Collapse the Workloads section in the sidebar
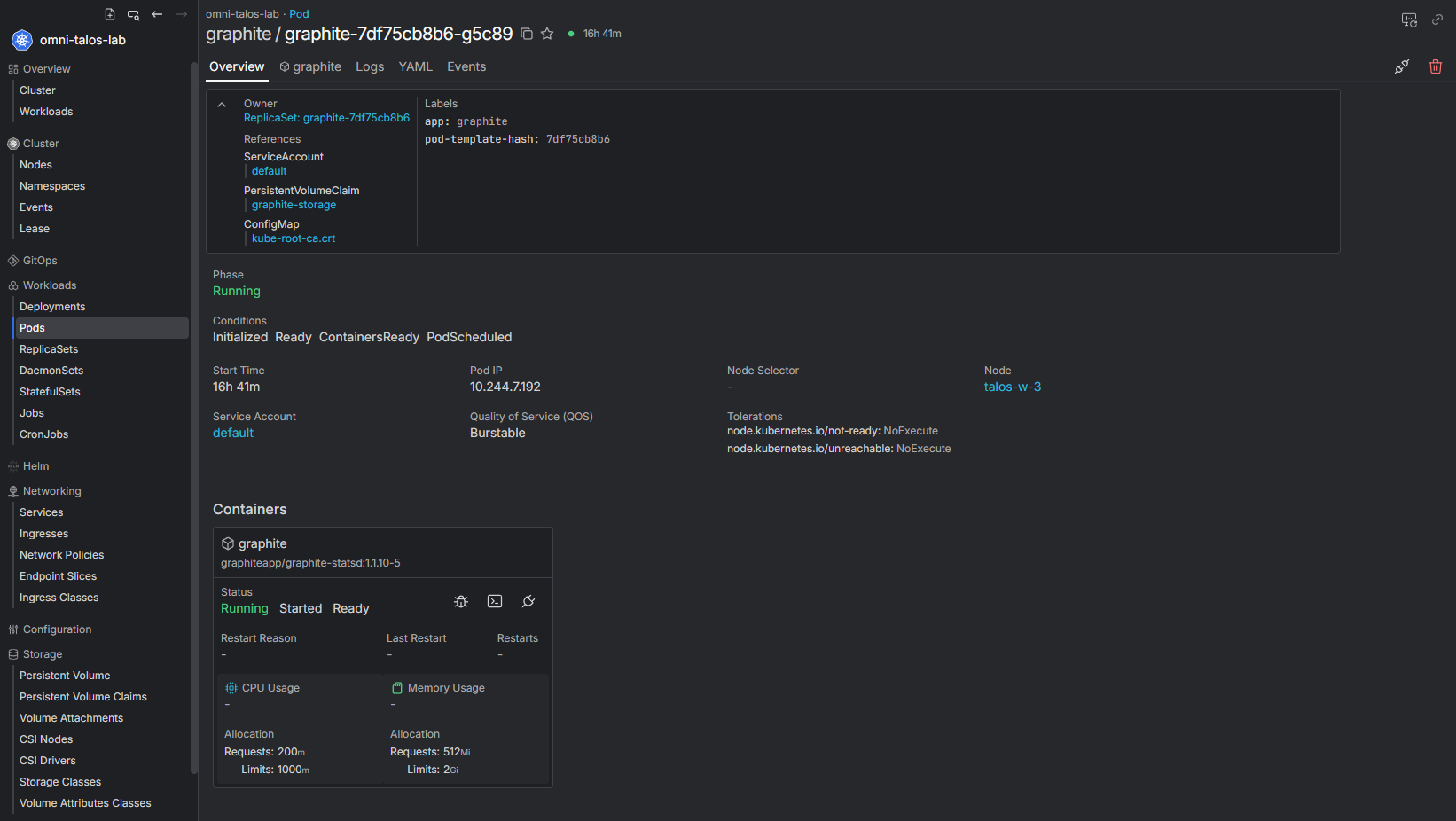 click(50, 285)
